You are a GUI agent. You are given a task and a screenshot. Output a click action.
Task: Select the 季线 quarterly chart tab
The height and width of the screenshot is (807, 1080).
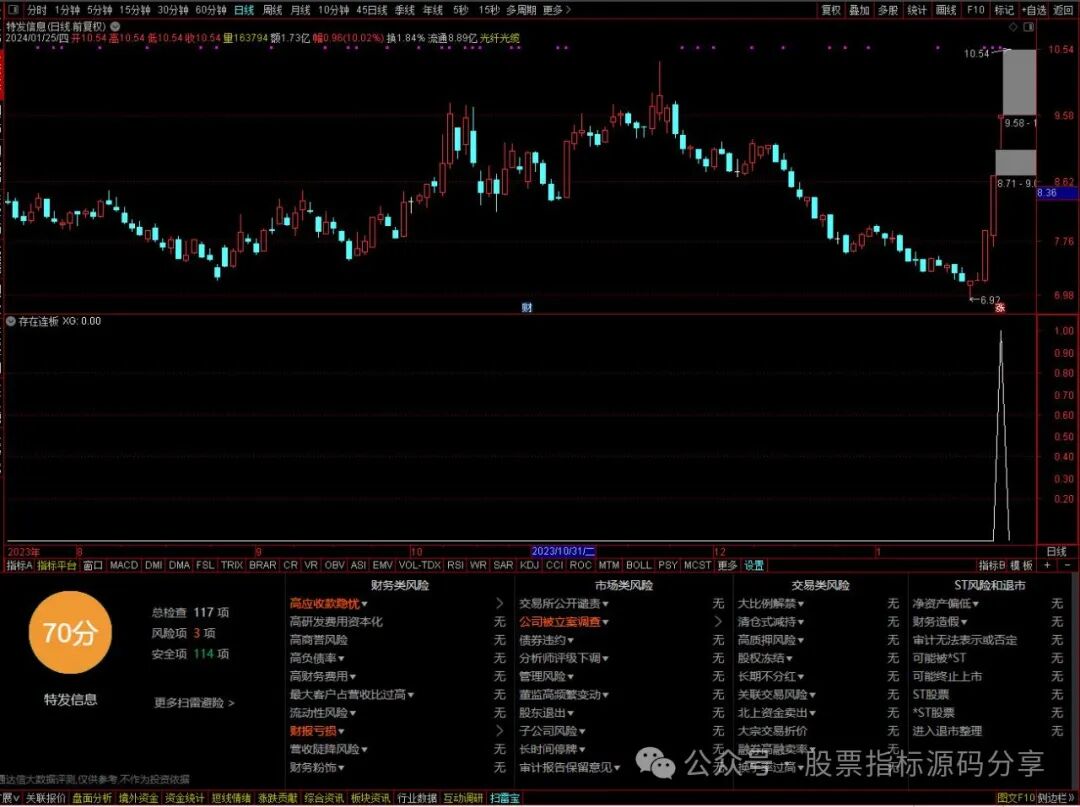pos(404,10)
